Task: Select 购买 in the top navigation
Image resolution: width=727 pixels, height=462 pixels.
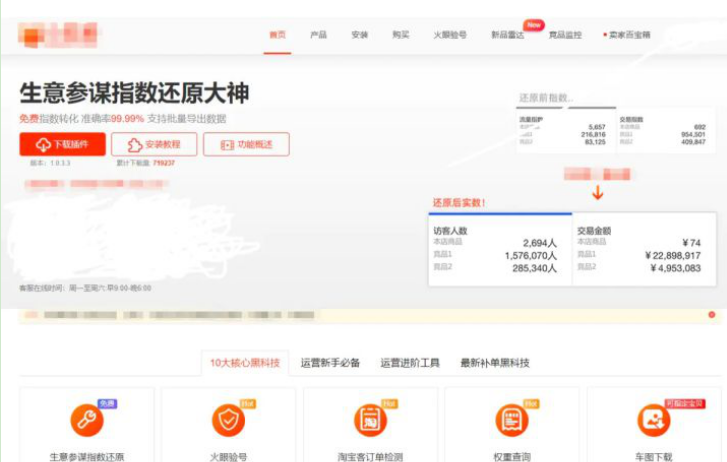Action: [401, 35]
